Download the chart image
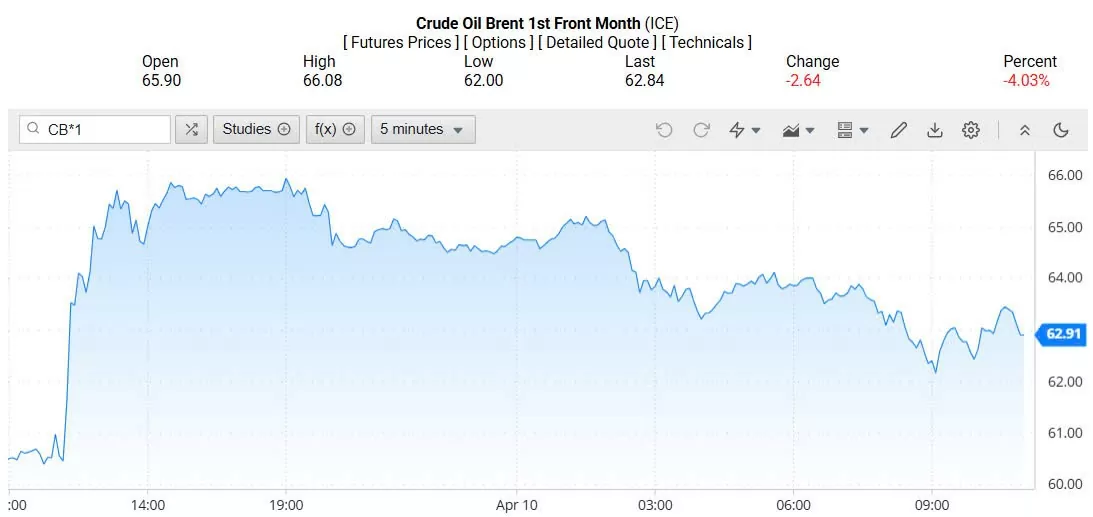 click(x=935, y=130)
